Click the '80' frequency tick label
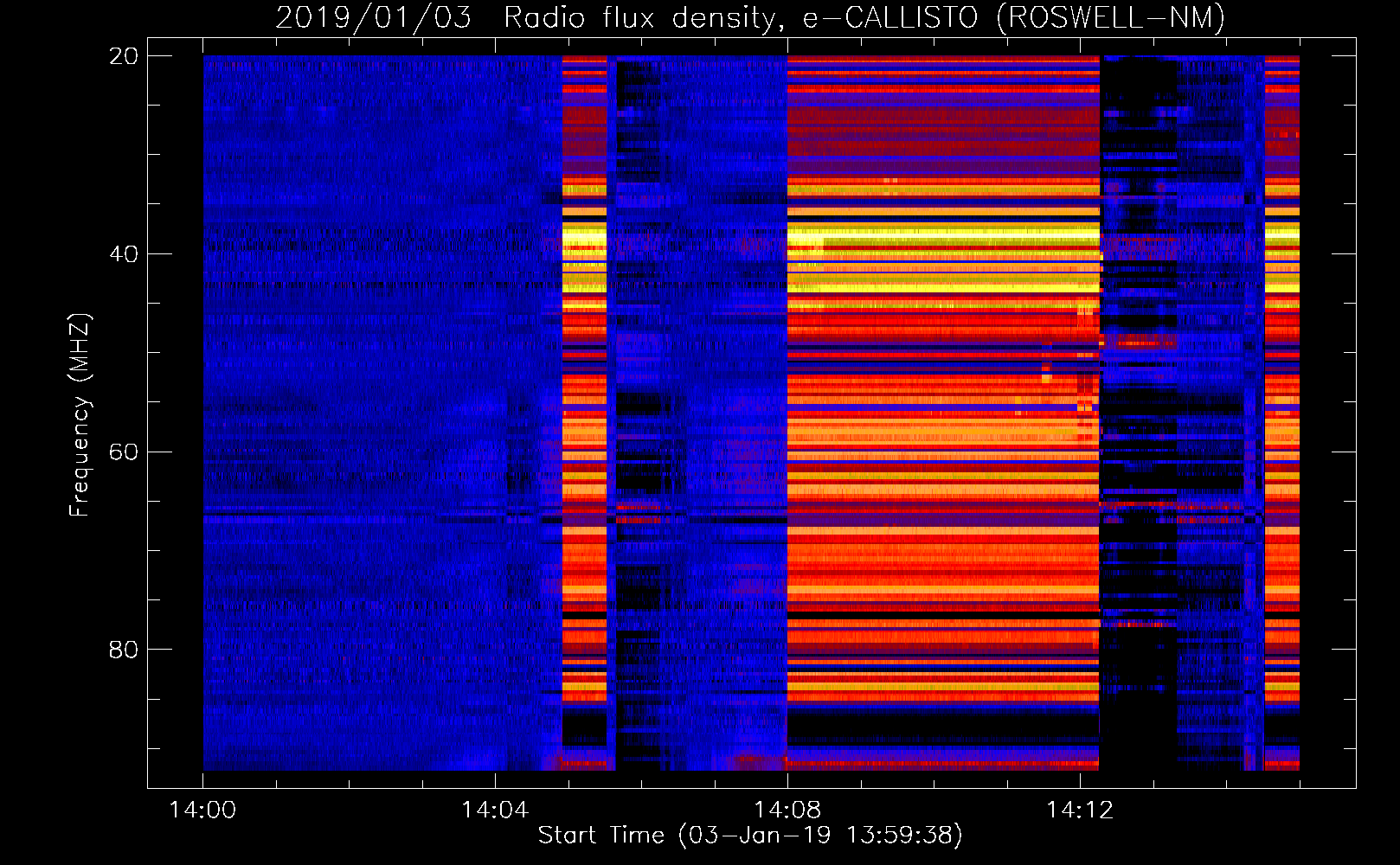Viewport: 1400px width, 865px height. coord(124,650)
